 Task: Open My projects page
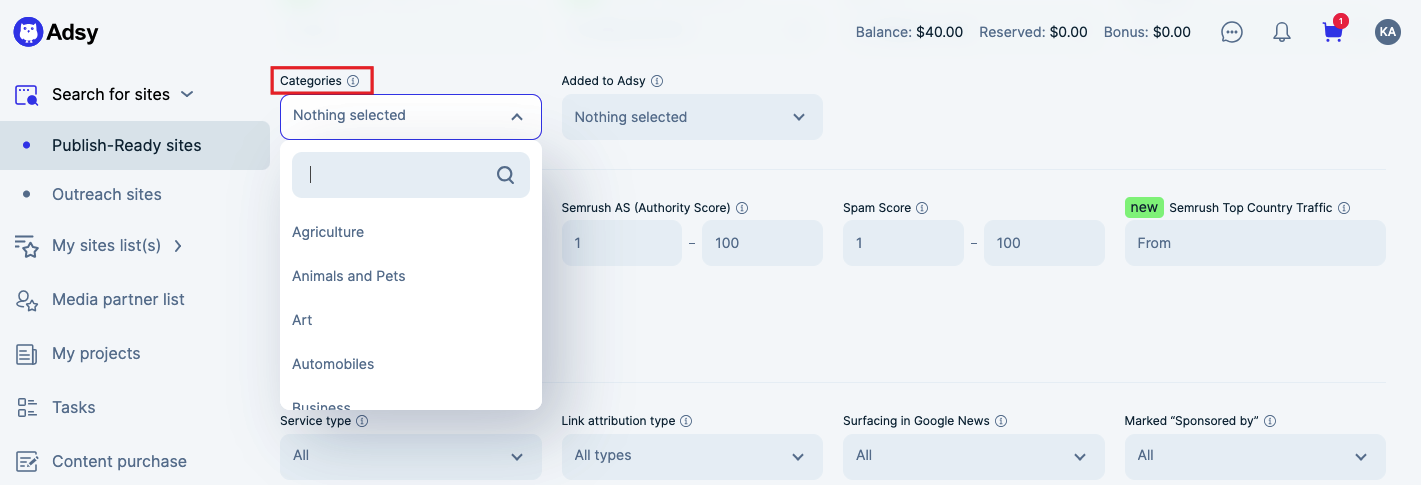pos(96,353)
